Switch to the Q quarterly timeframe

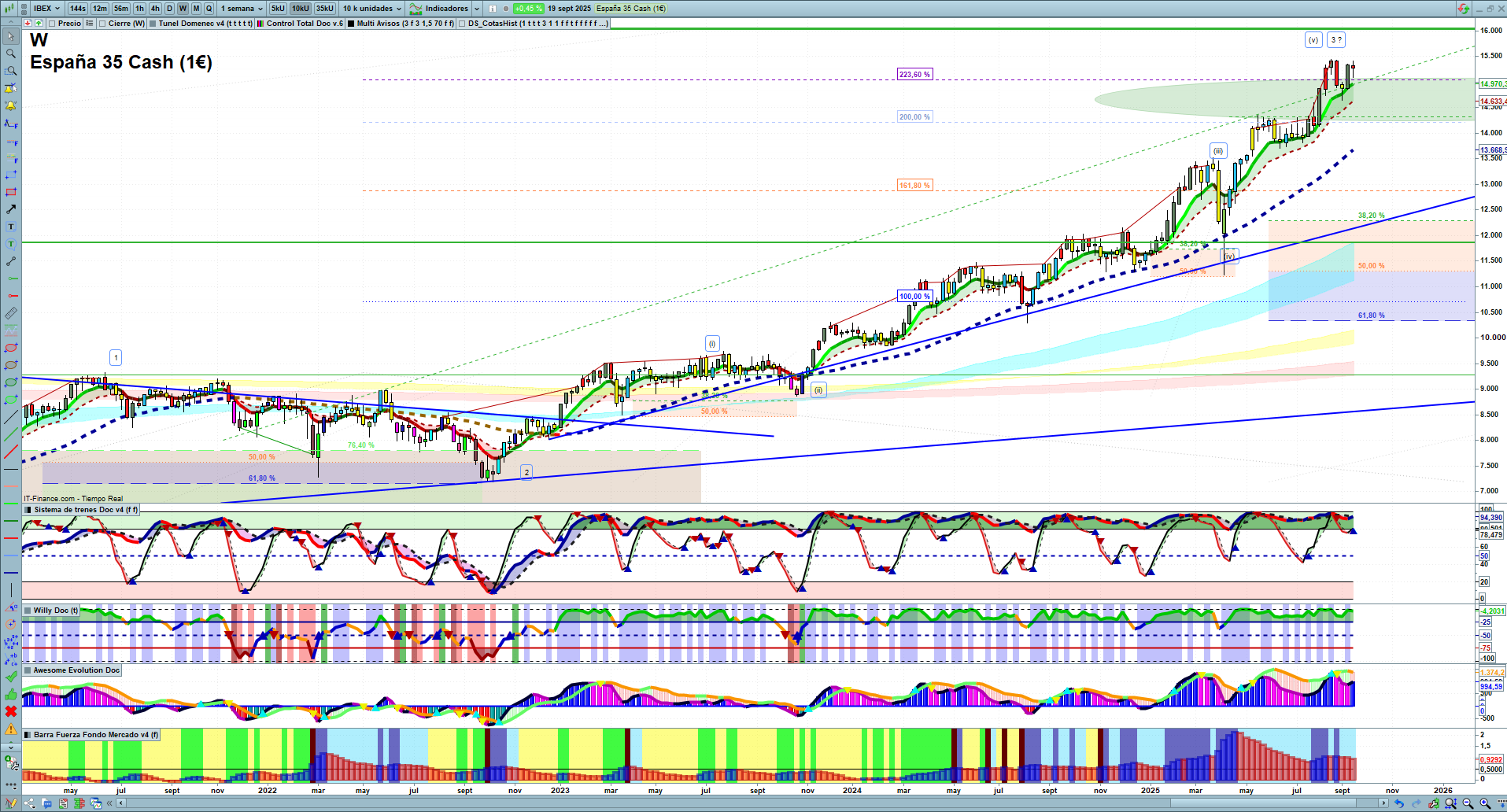coord(209,9)
